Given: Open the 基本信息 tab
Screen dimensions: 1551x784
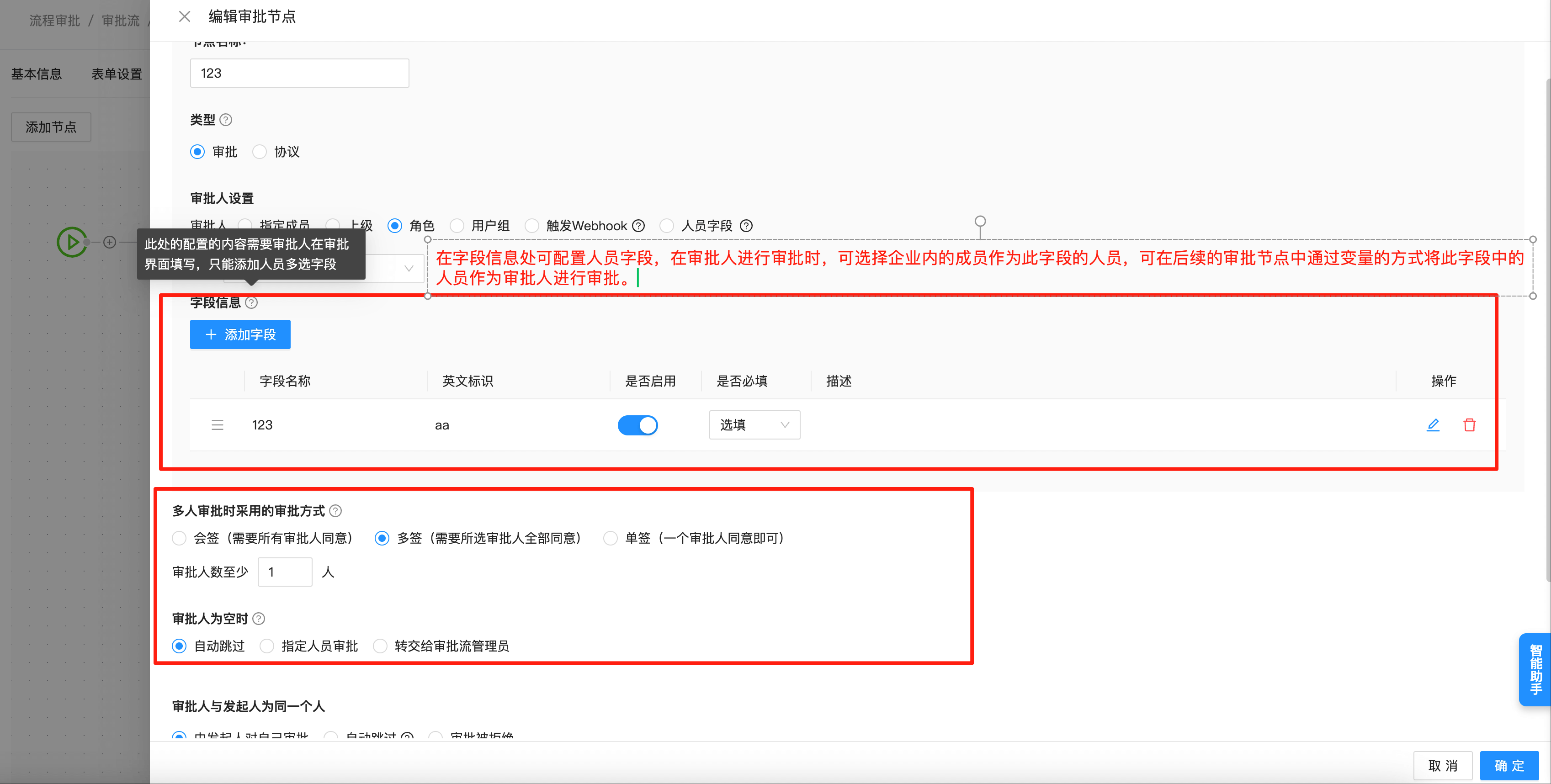Looking at the screenshot, I should coord(37,74).
